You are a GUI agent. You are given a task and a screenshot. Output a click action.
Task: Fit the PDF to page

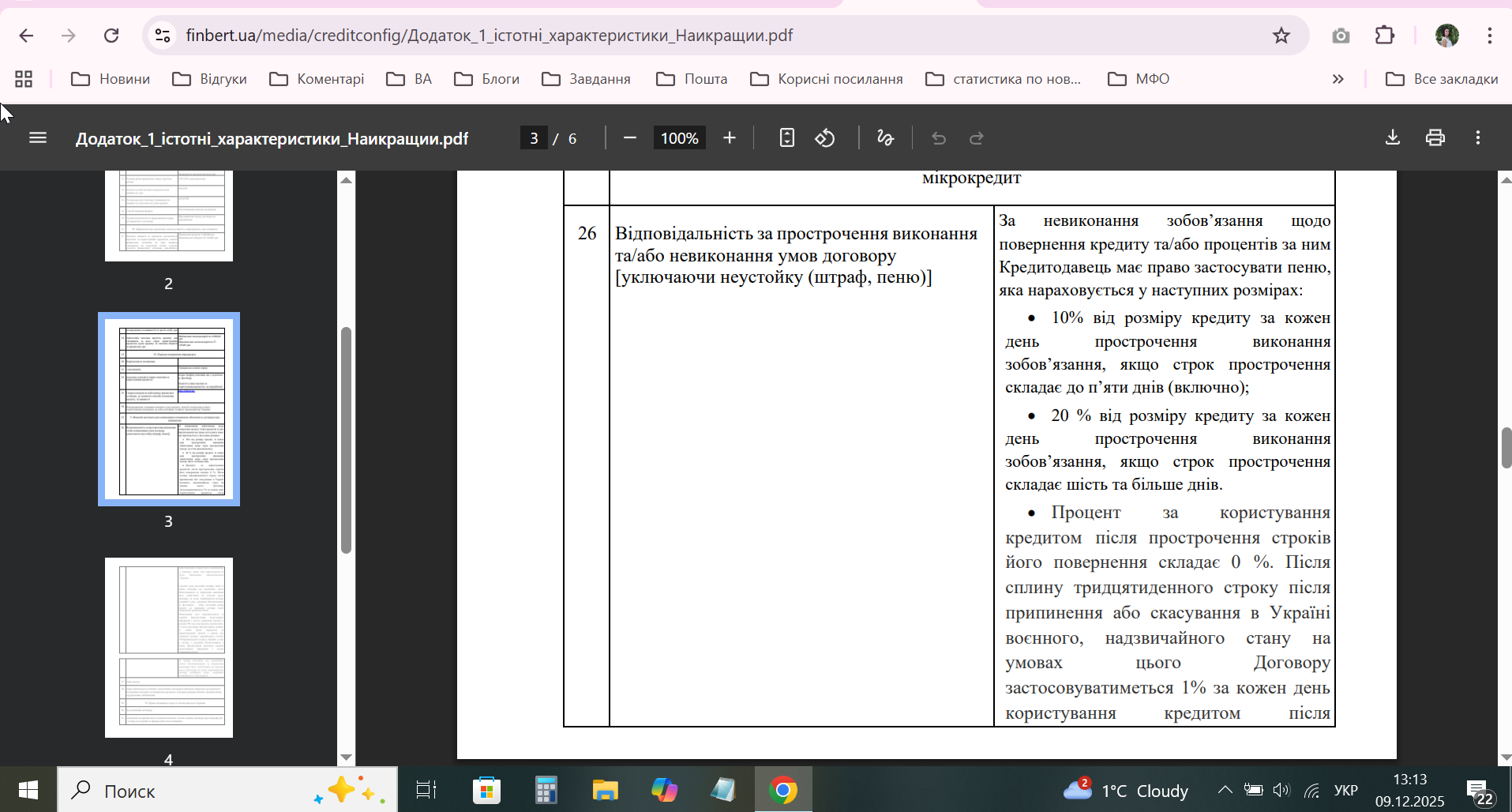(x=786, y=138)
